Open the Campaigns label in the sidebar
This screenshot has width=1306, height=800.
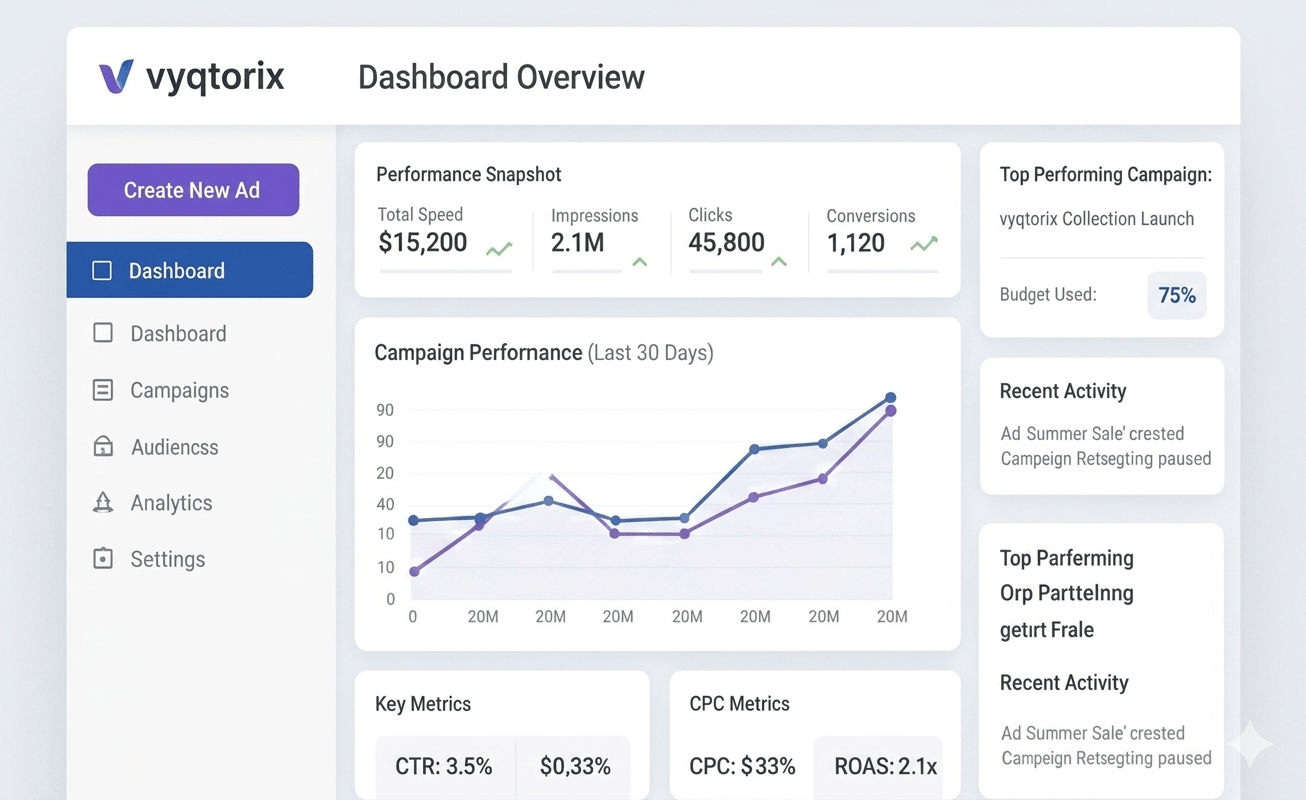(180, 391)
